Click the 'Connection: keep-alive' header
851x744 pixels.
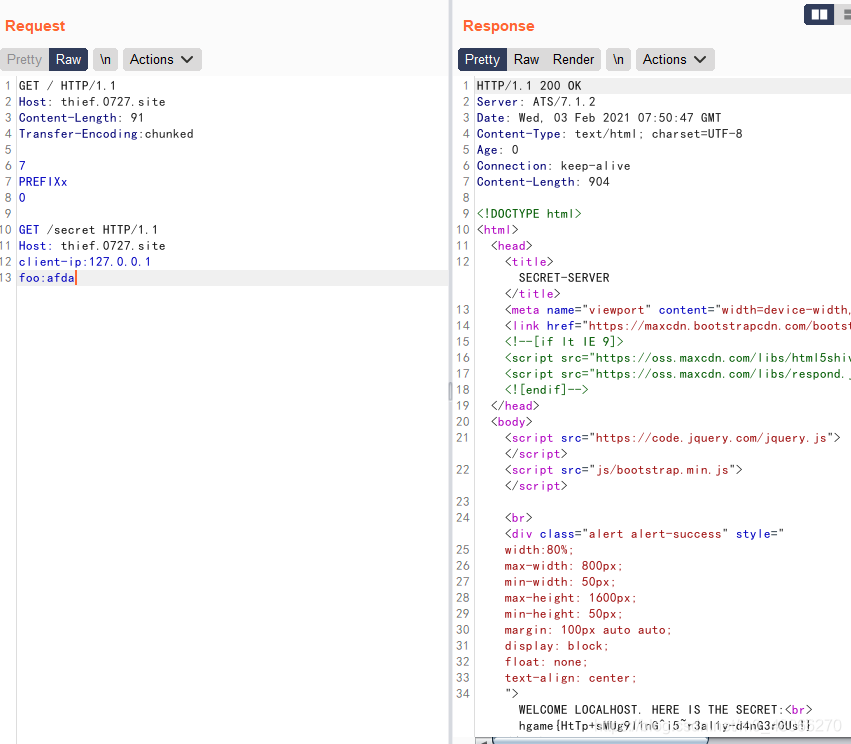553,166
